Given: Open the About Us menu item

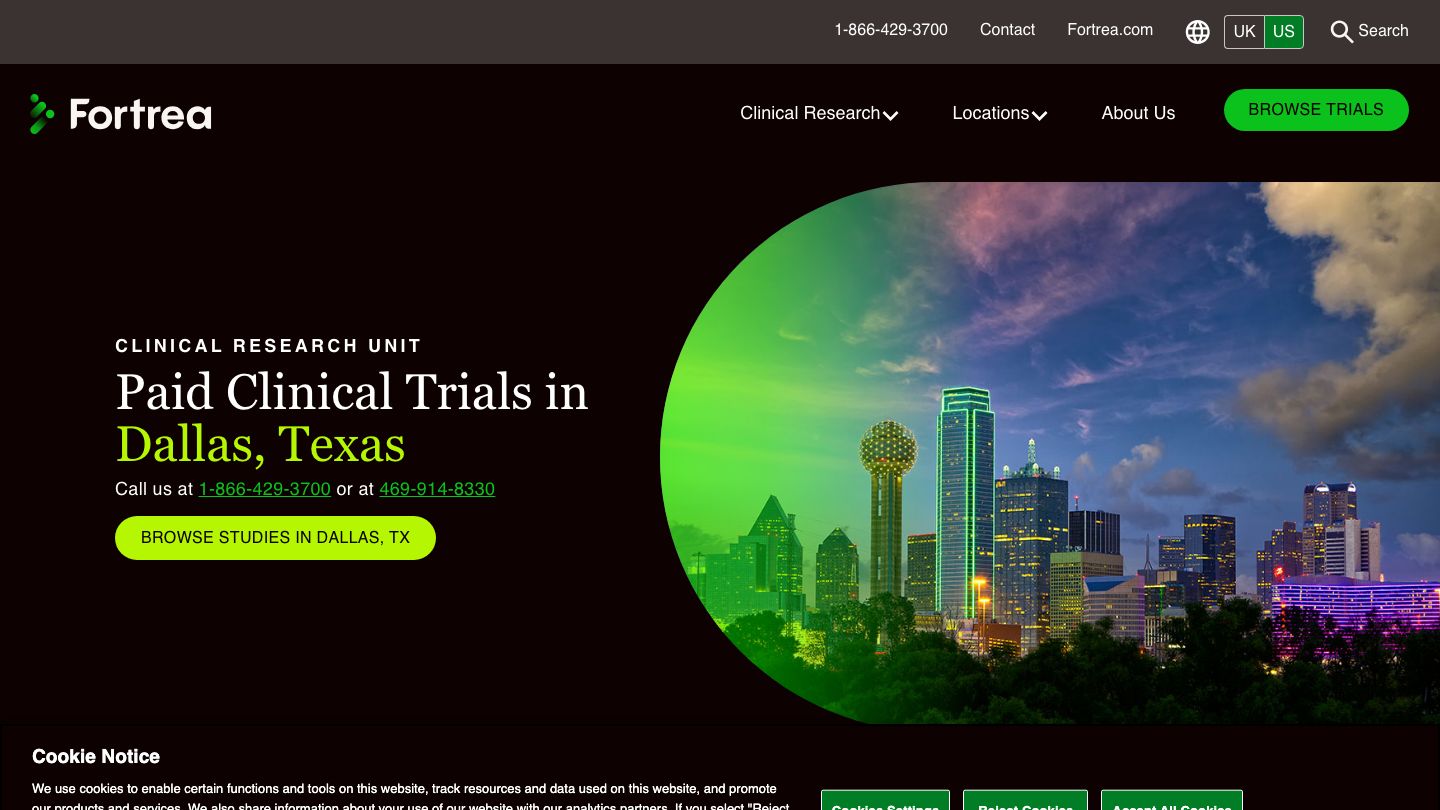Looking at the screenshot, I should 1138,113.
